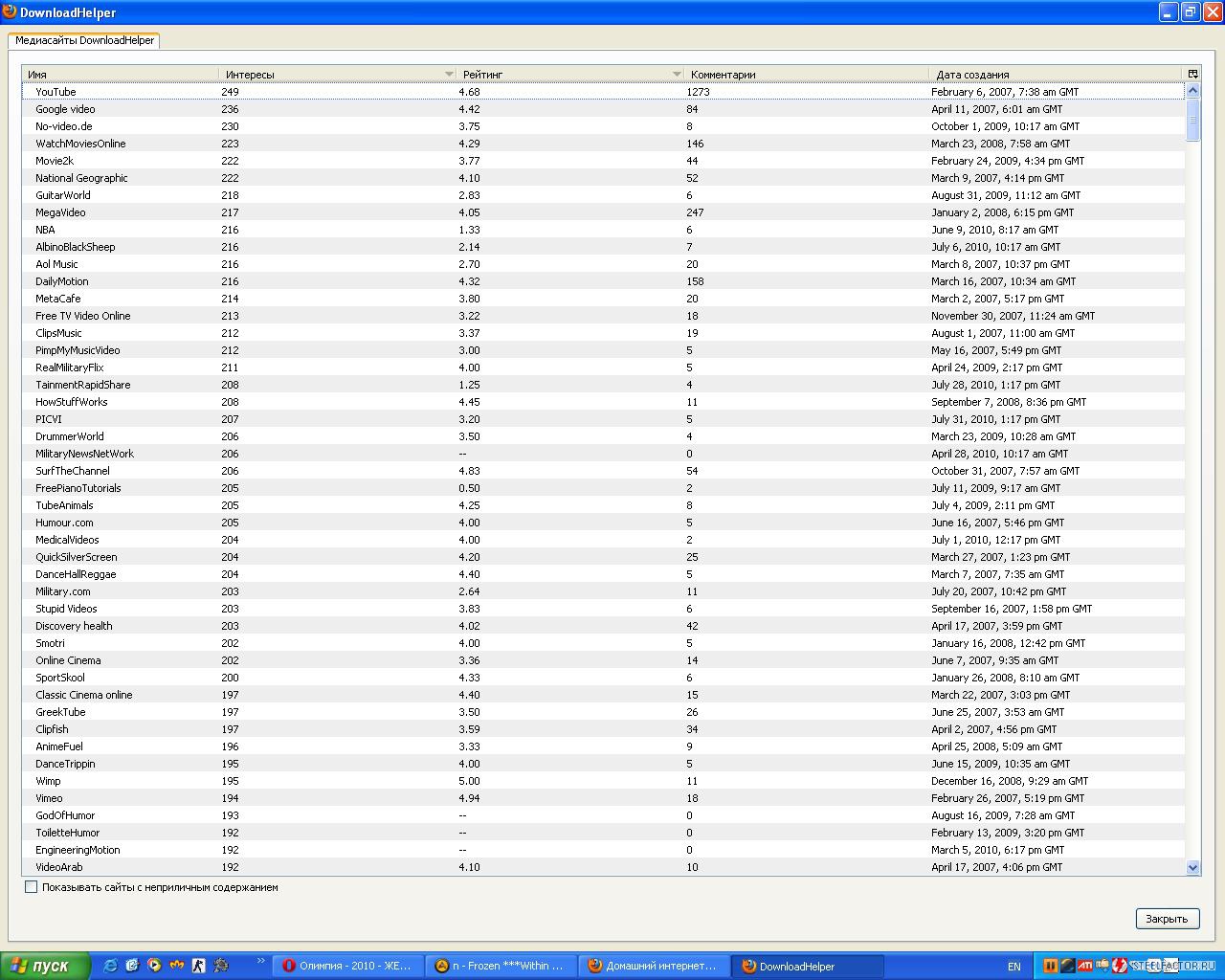The height and width of the screenshot is (980, 1225).
Task: Expand hidden quick launch icons chevron
Action: pyautogui.click(x=259, y=960)
